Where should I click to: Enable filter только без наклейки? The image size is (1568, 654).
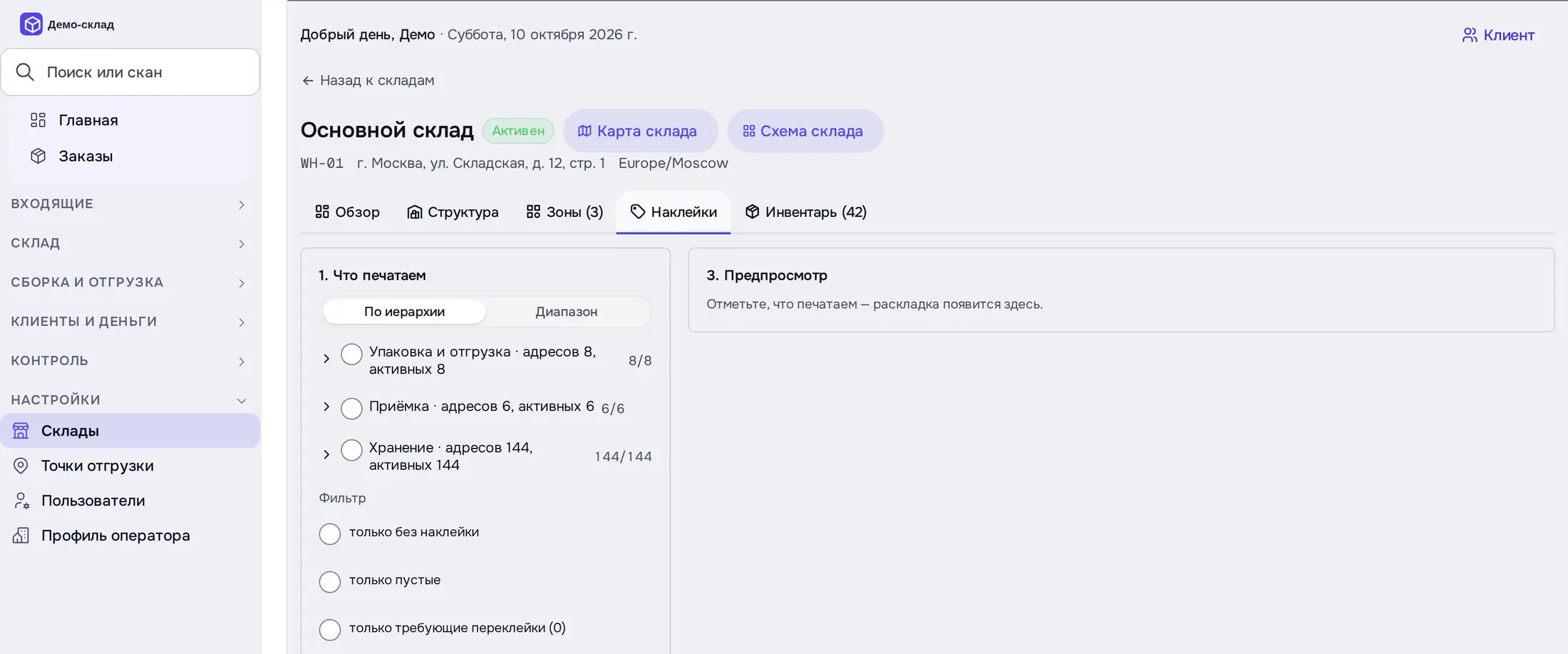(330, 534)
